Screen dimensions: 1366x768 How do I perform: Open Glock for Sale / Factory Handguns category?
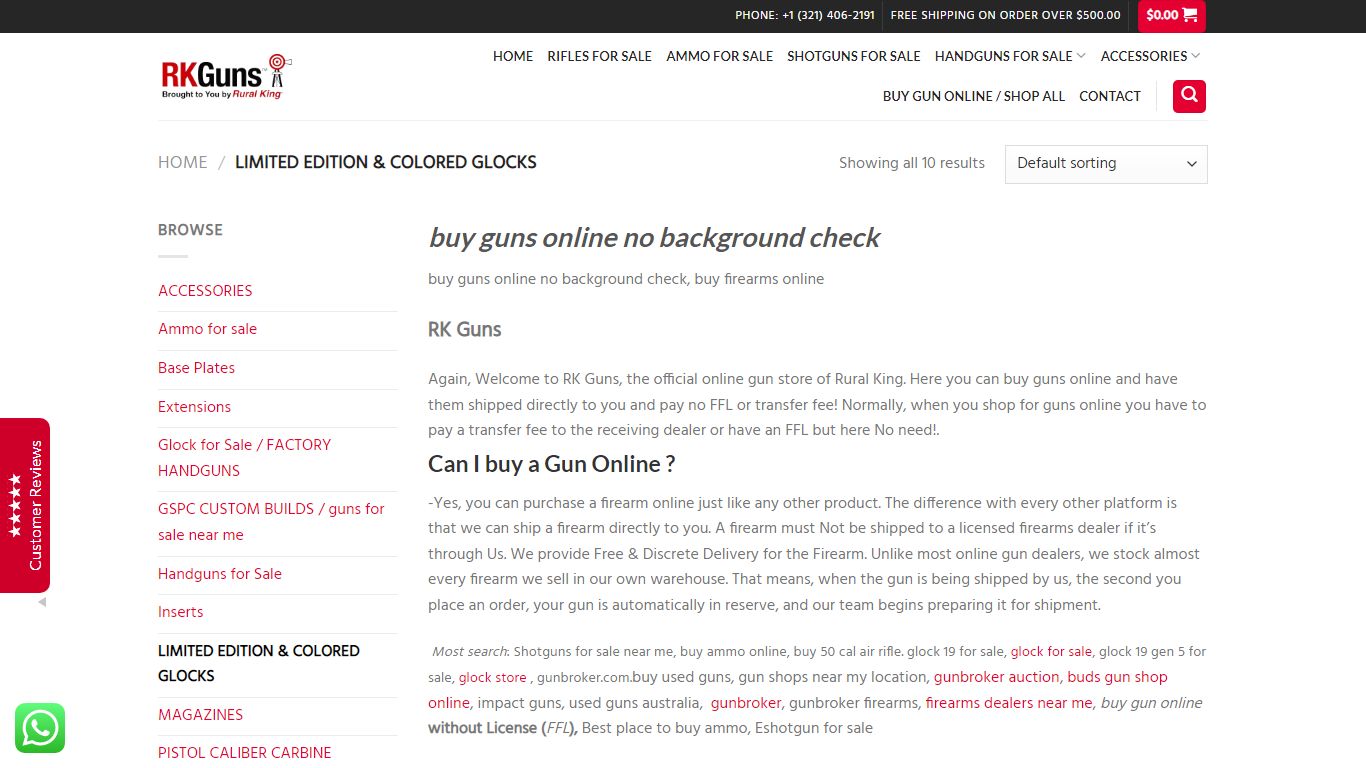click(x=244, y=458)
